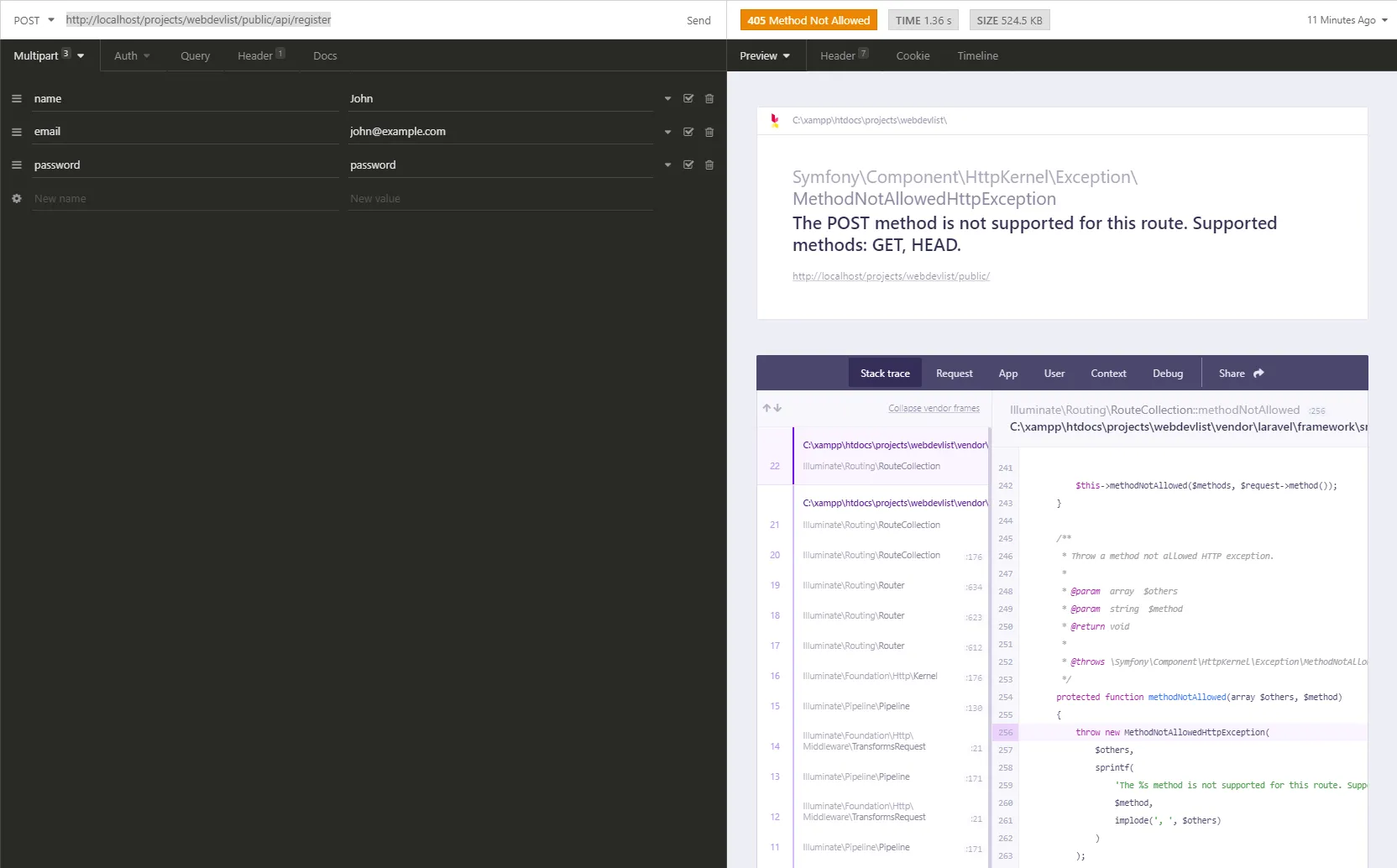Viewport: 1397px width, 868px height.
Task: Open the Multipart body type dropdown
Action: (x=49, y=55)
